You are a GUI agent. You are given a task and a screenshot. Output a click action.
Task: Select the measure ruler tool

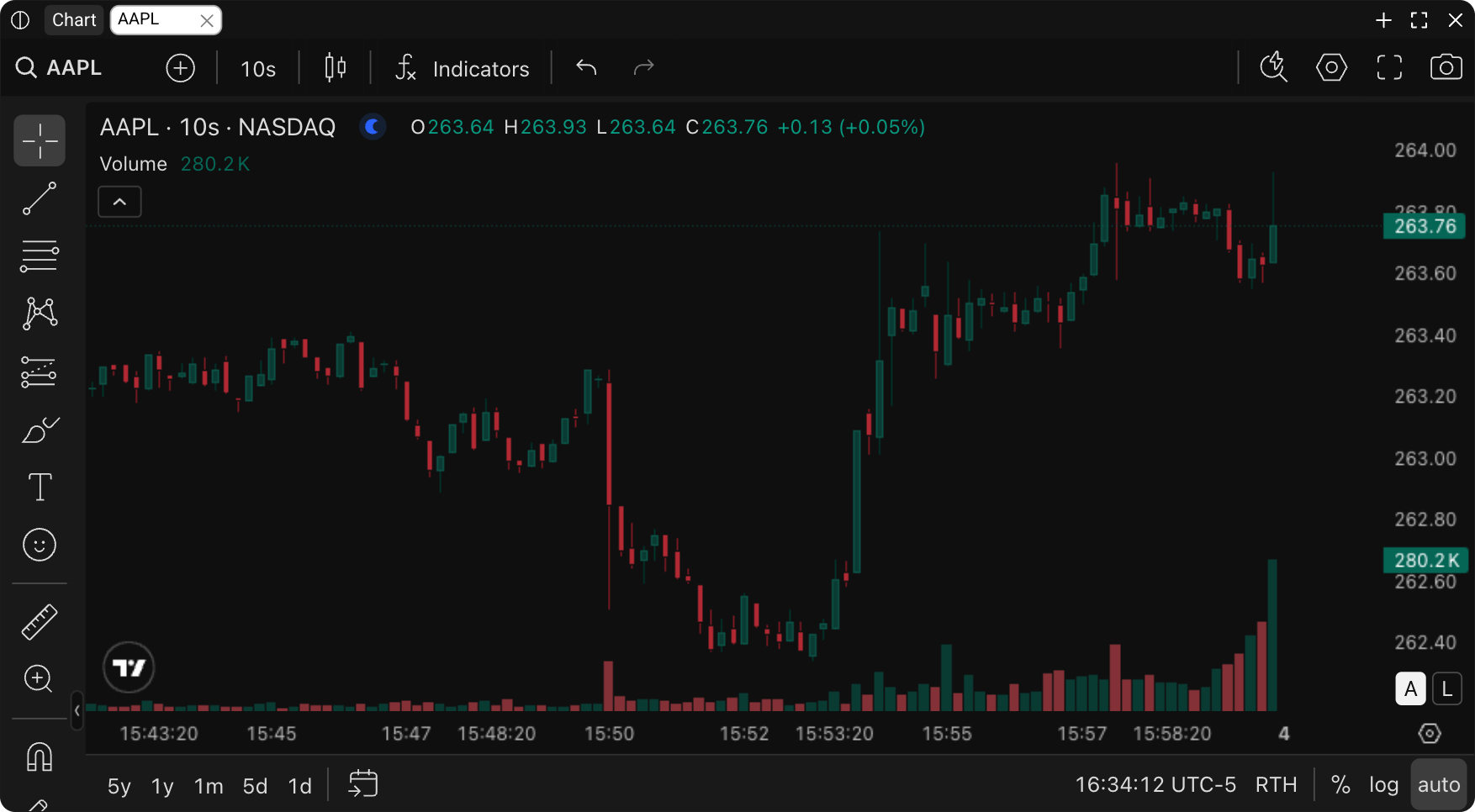pos(39,622)
